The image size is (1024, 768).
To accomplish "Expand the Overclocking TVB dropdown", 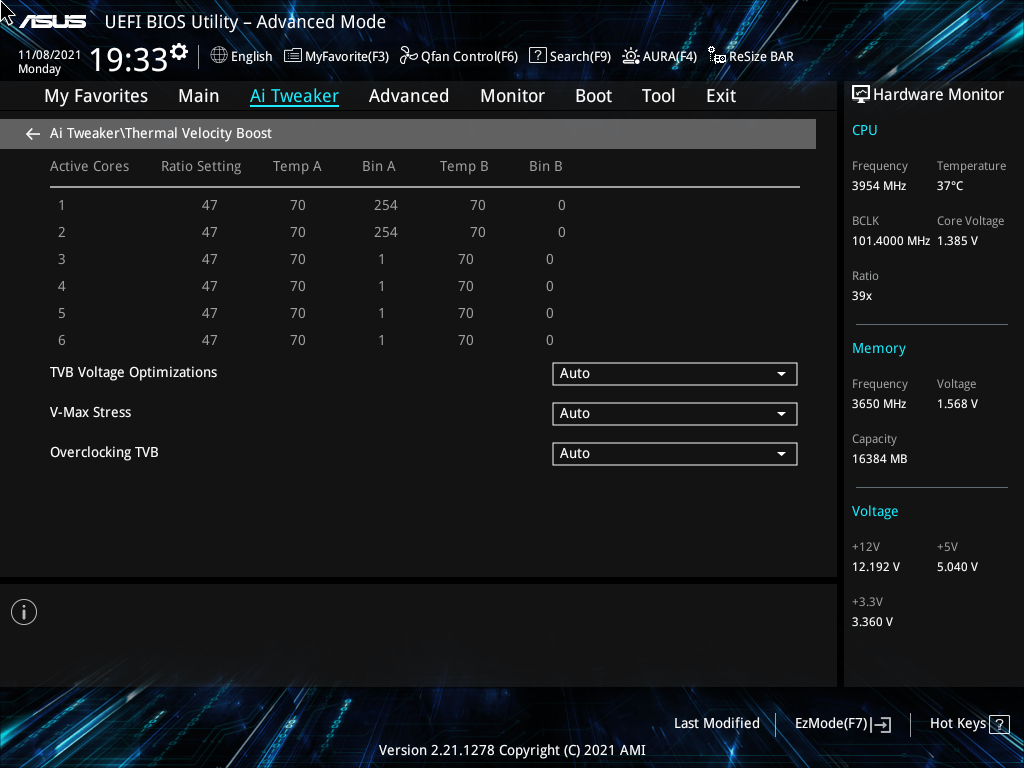I will click(x=675, y=453).
